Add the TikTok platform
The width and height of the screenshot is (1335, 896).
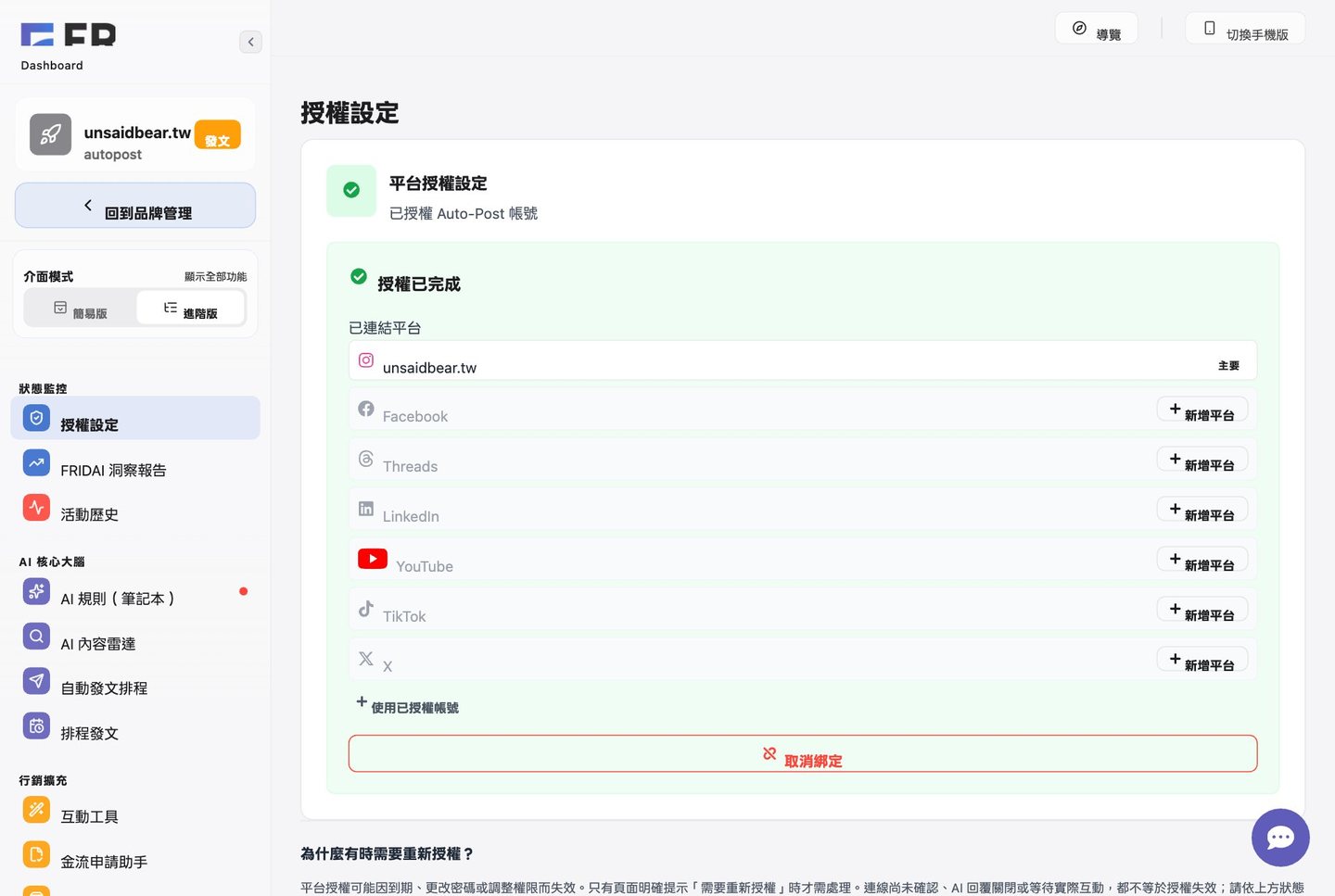[x=1202, y=610]
